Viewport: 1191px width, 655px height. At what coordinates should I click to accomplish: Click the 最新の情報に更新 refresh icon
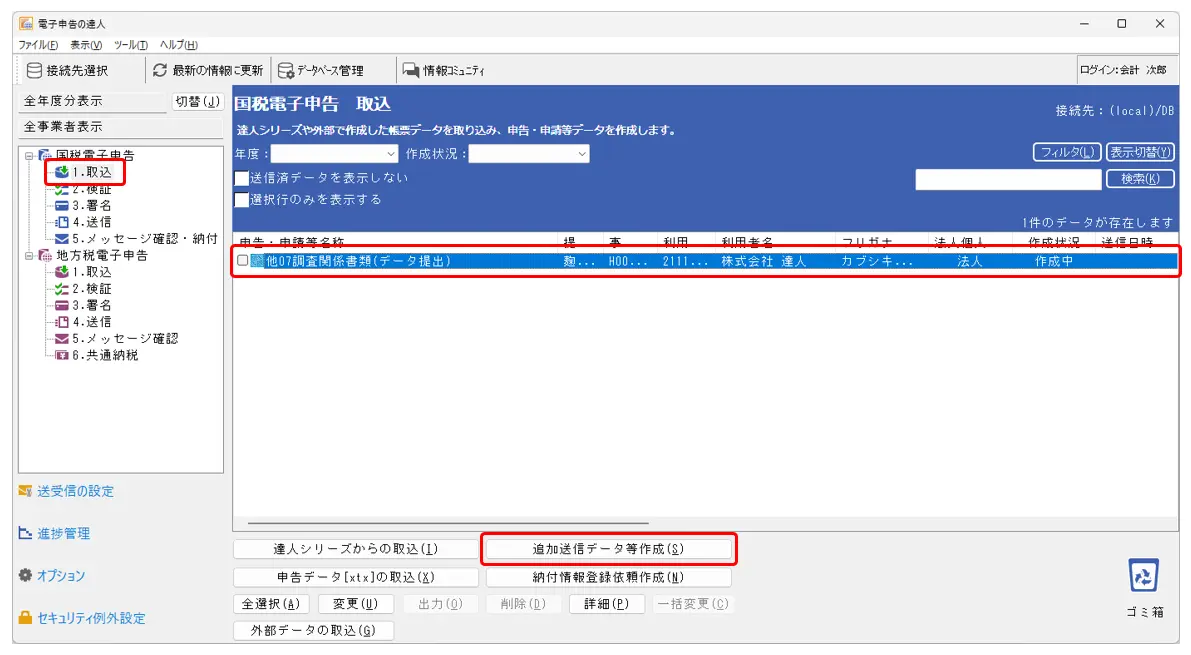[x=160, y=70]
